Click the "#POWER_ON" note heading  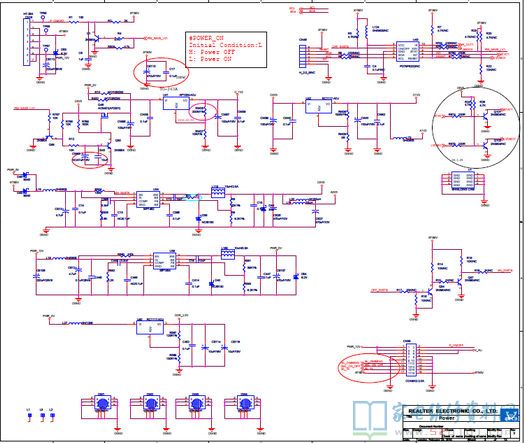(206, 38)
